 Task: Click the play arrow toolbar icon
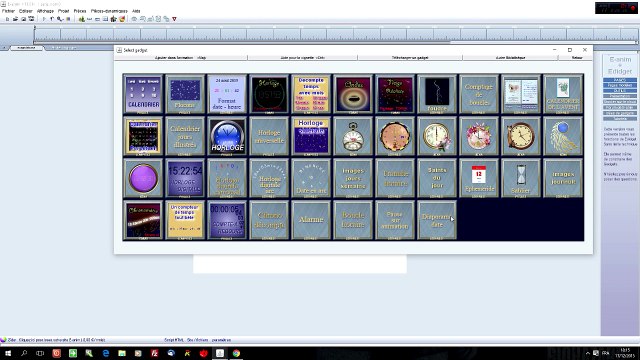pyautogui.click(x=44, y=19)
